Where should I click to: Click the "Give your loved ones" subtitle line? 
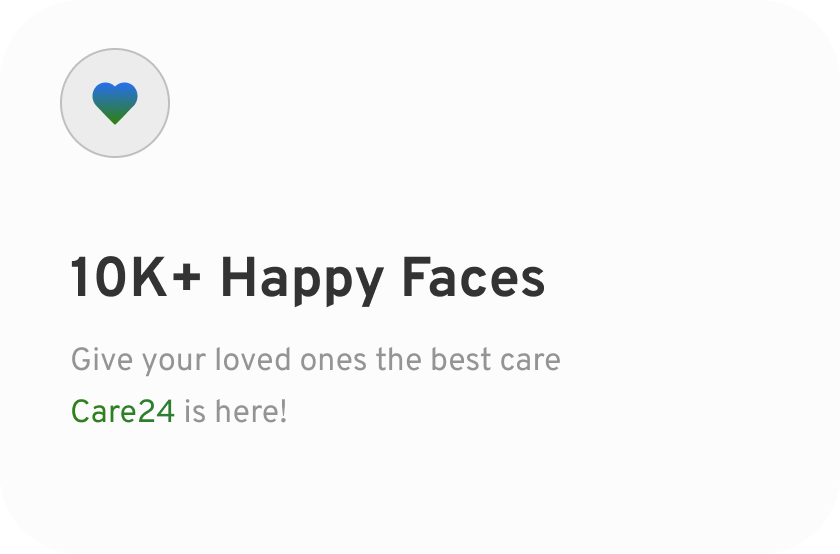pyautogui.click(x=316, y=360)
